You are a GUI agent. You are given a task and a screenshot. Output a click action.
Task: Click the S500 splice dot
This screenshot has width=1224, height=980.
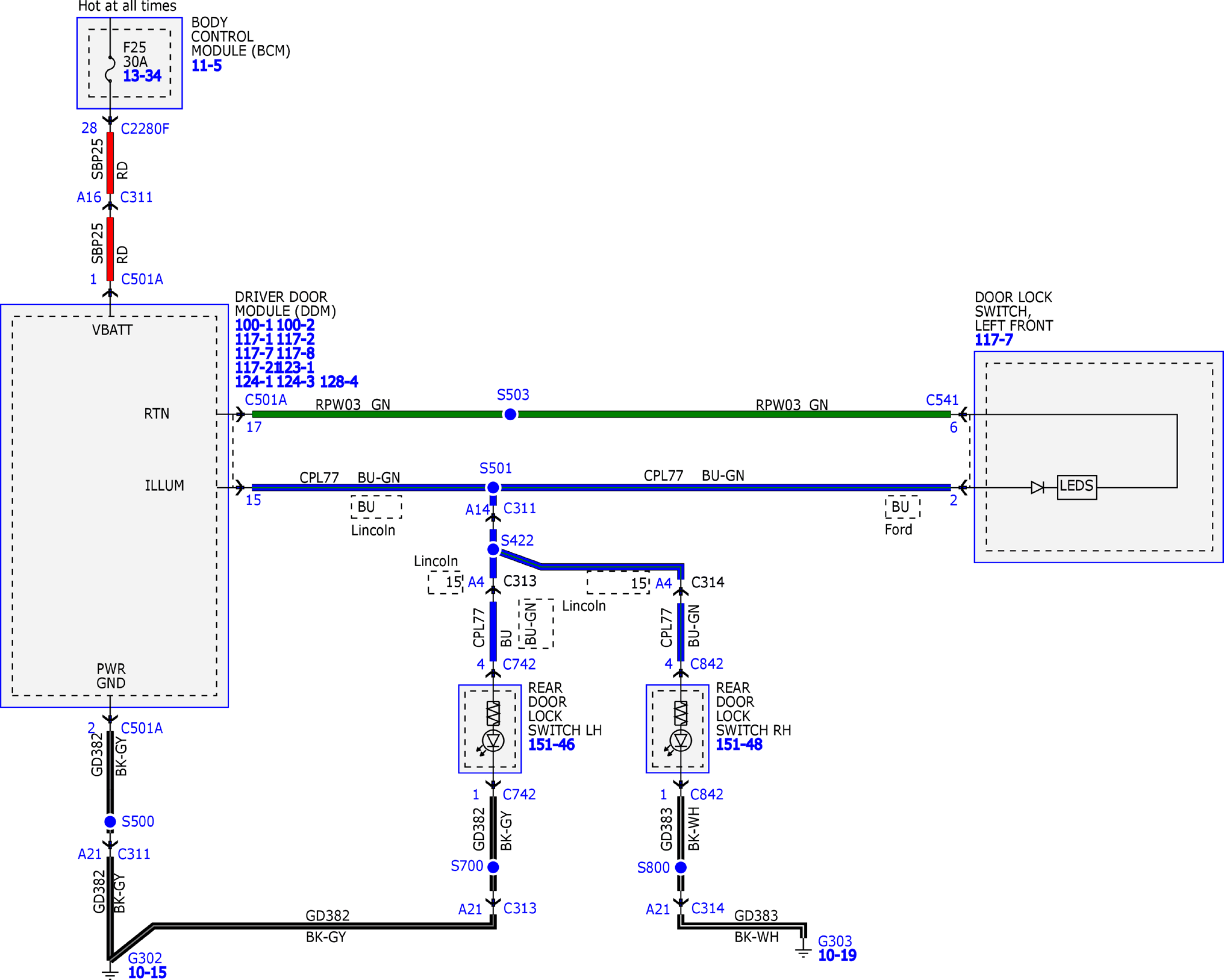[x=110, y=821]
